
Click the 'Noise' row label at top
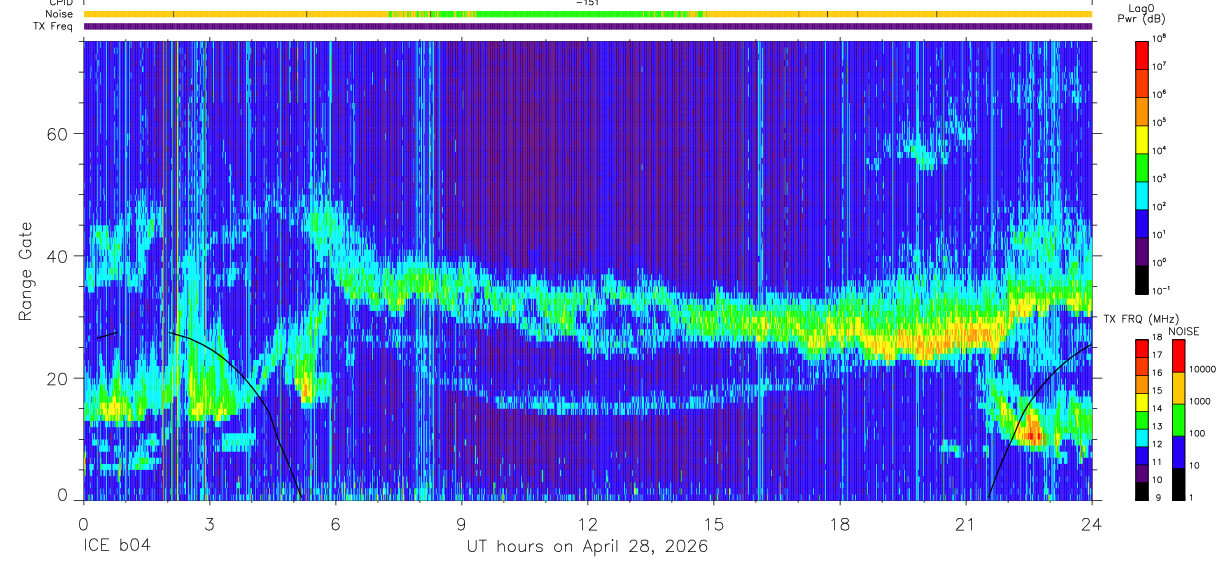[x=61, y=14]
